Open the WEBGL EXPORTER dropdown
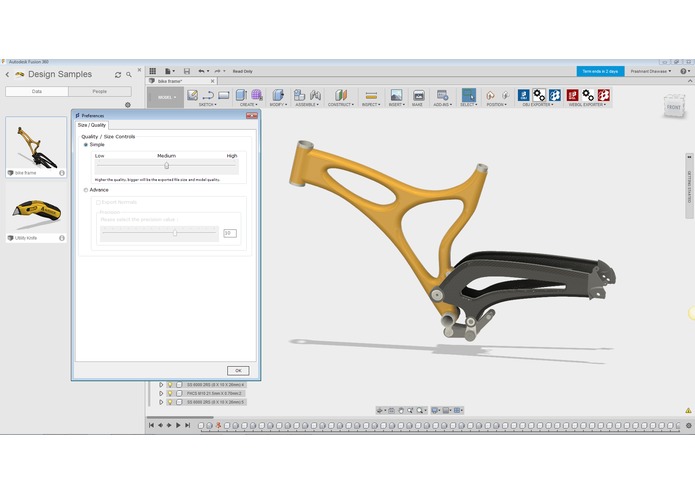This screenshot has height=494, width=695. click(587, 105)
